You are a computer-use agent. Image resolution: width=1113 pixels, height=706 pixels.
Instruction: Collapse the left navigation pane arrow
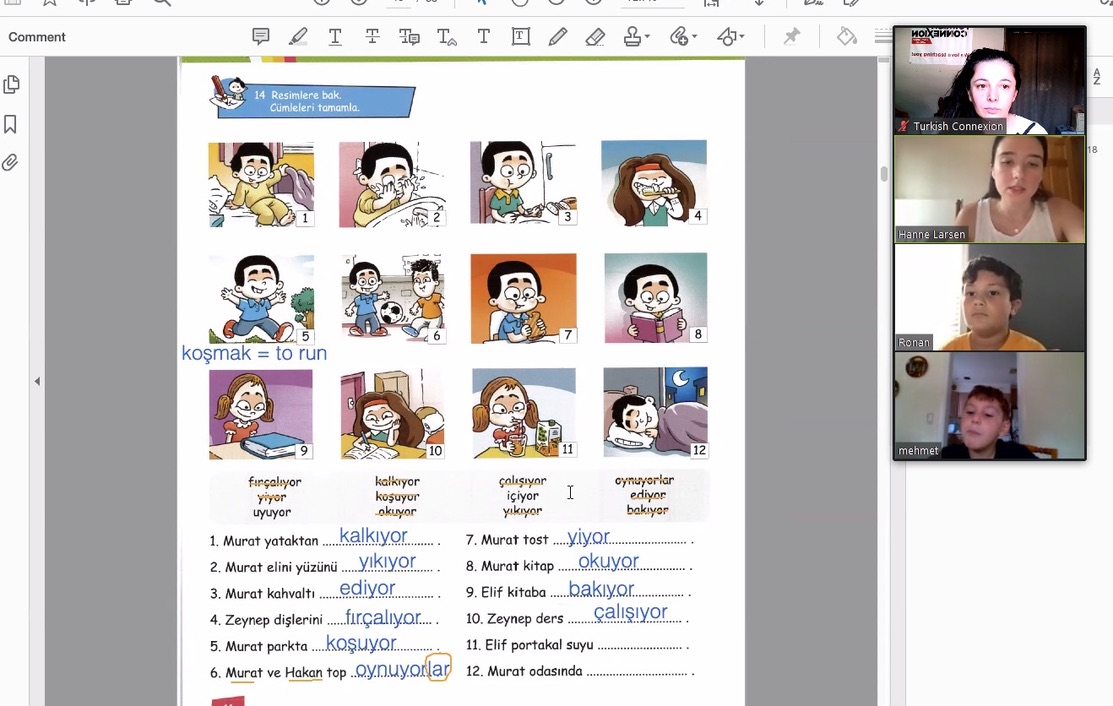(37, 381)
